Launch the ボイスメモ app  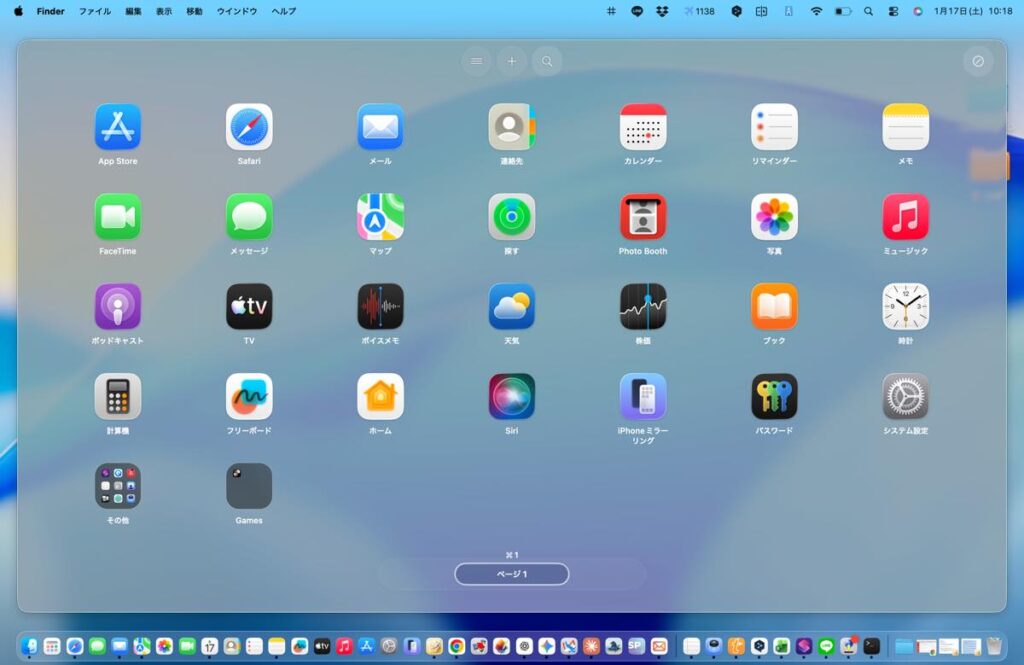(380, 307)
